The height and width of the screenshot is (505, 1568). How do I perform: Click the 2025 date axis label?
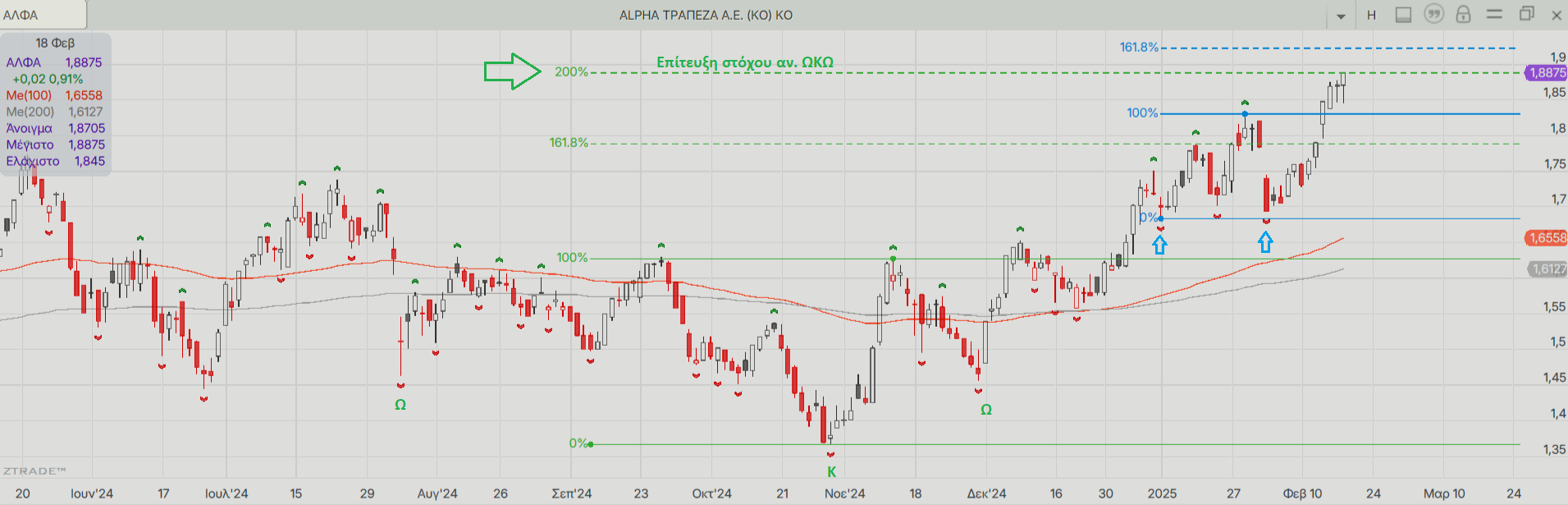coord(1162,494)
